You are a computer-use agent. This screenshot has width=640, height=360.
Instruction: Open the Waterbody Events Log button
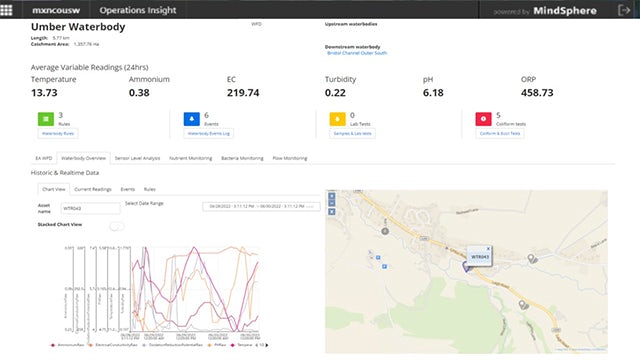209,133
